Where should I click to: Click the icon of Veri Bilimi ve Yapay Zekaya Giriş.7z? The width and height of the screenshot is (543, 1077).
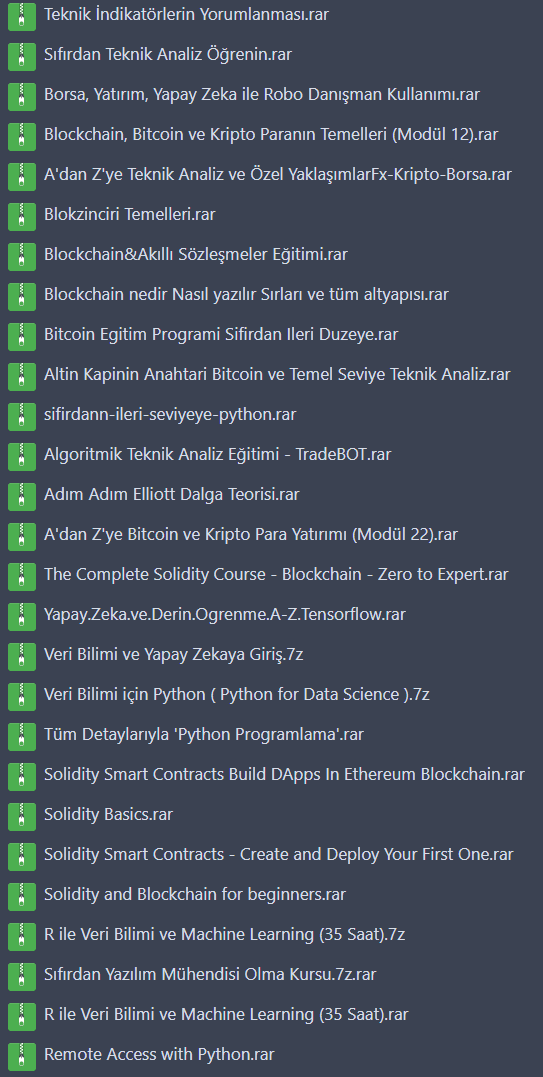22,655
